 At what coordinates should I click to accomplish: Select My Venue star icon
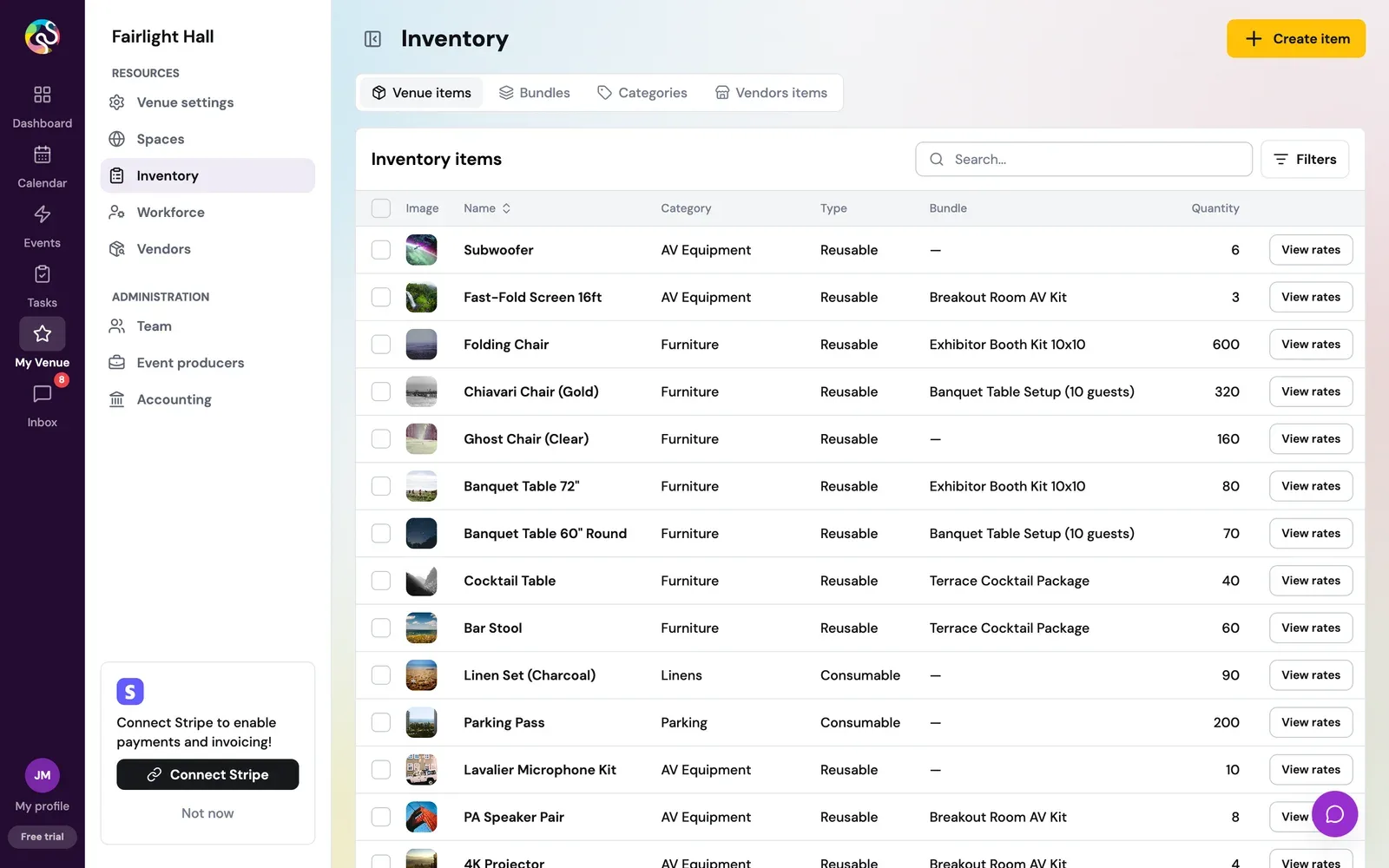42,333
